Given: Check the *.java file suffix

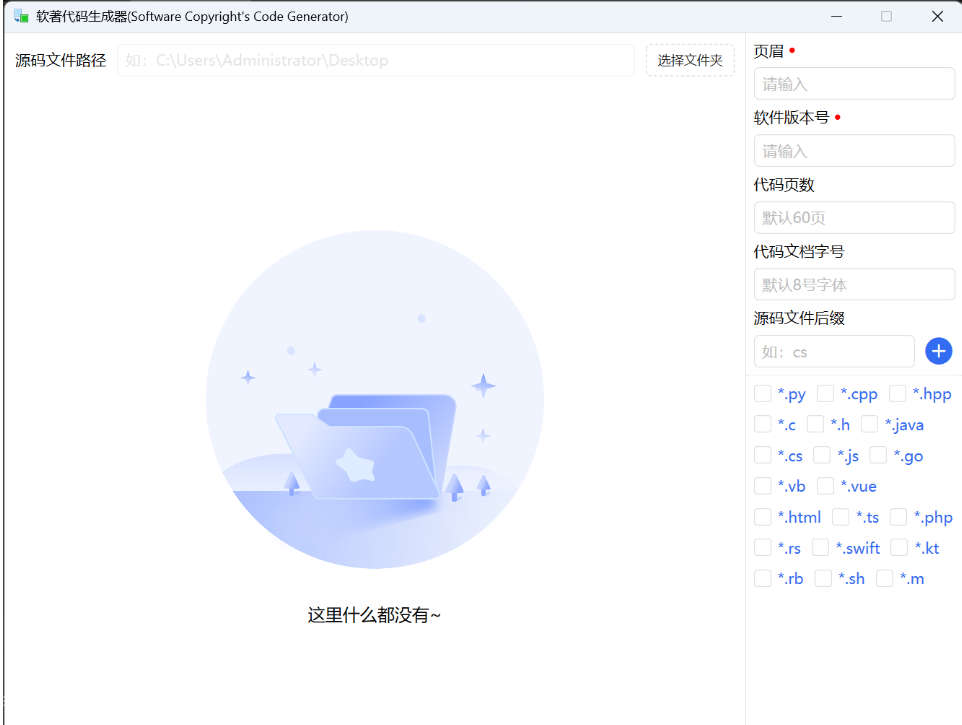Looking at the screenshot, I should coord(870,425).
